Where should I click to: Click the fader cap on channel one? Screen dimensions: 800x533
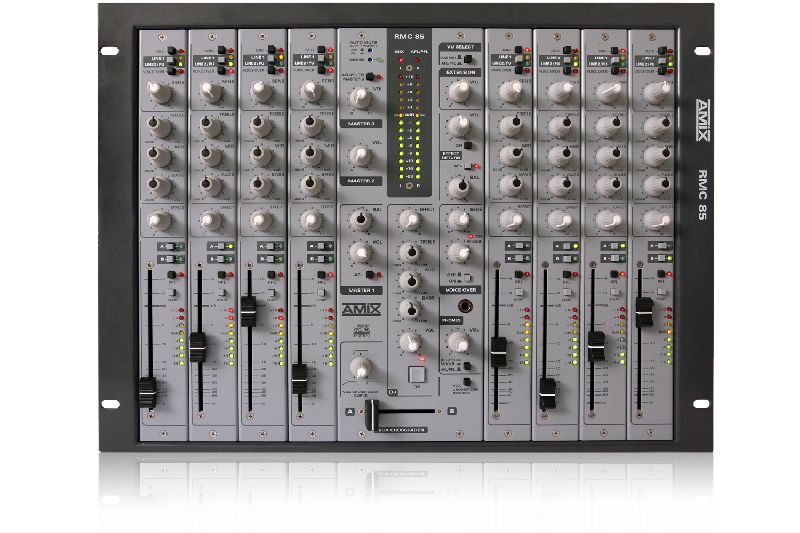tap(148, 392)
